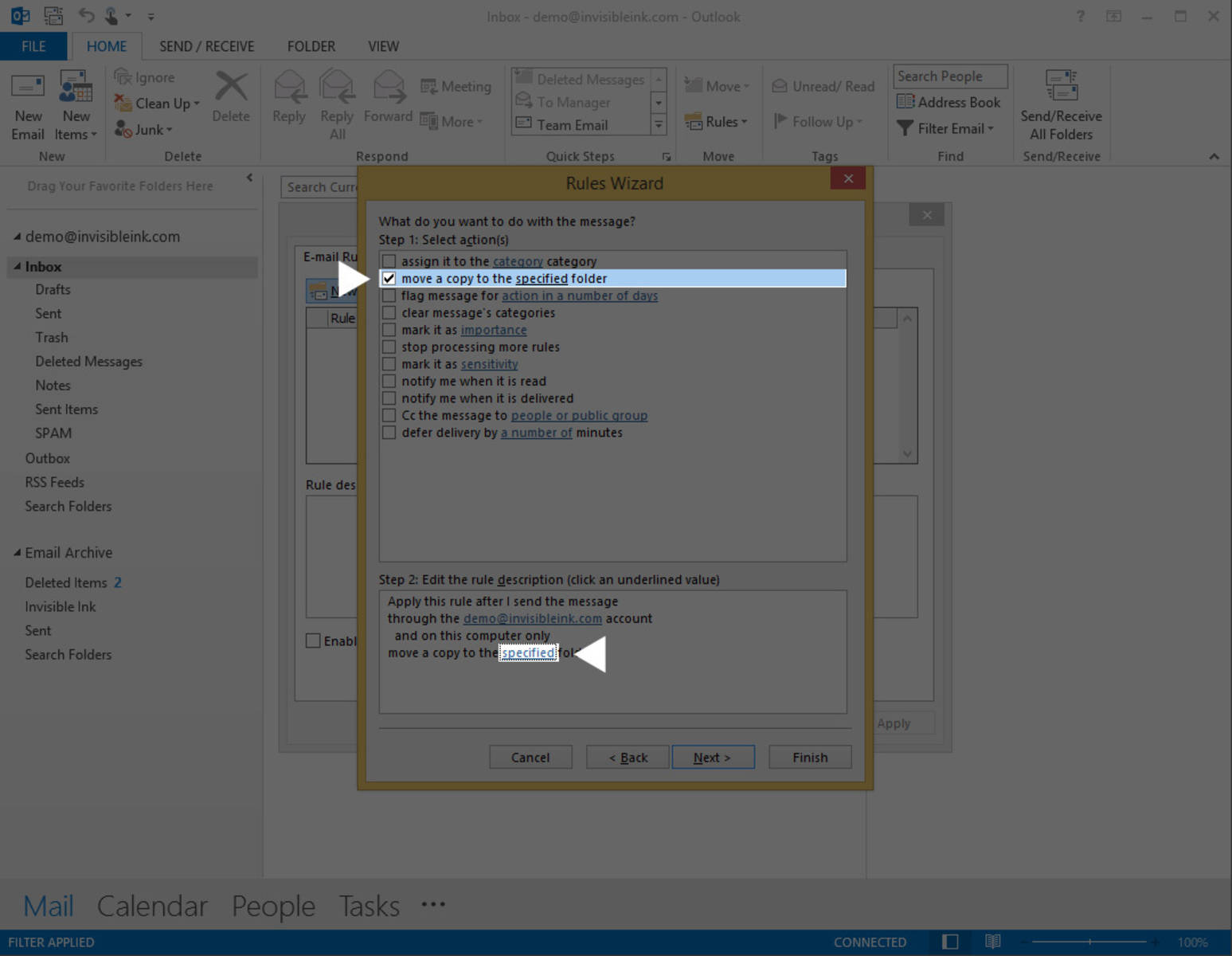
Task: Click the Reply icon
Action: click(289, 87)
